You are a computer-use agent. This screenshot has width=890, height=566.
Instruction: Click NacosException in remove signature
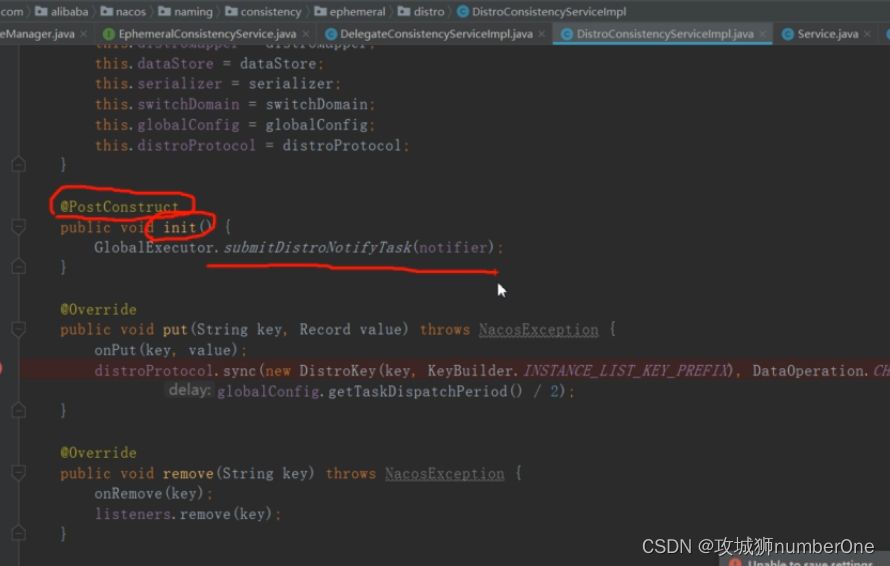pos(444,473)
